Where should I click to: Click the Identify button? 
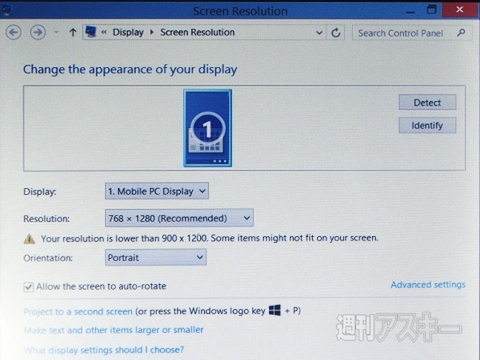pyautogui.click(x=427, y=125)
